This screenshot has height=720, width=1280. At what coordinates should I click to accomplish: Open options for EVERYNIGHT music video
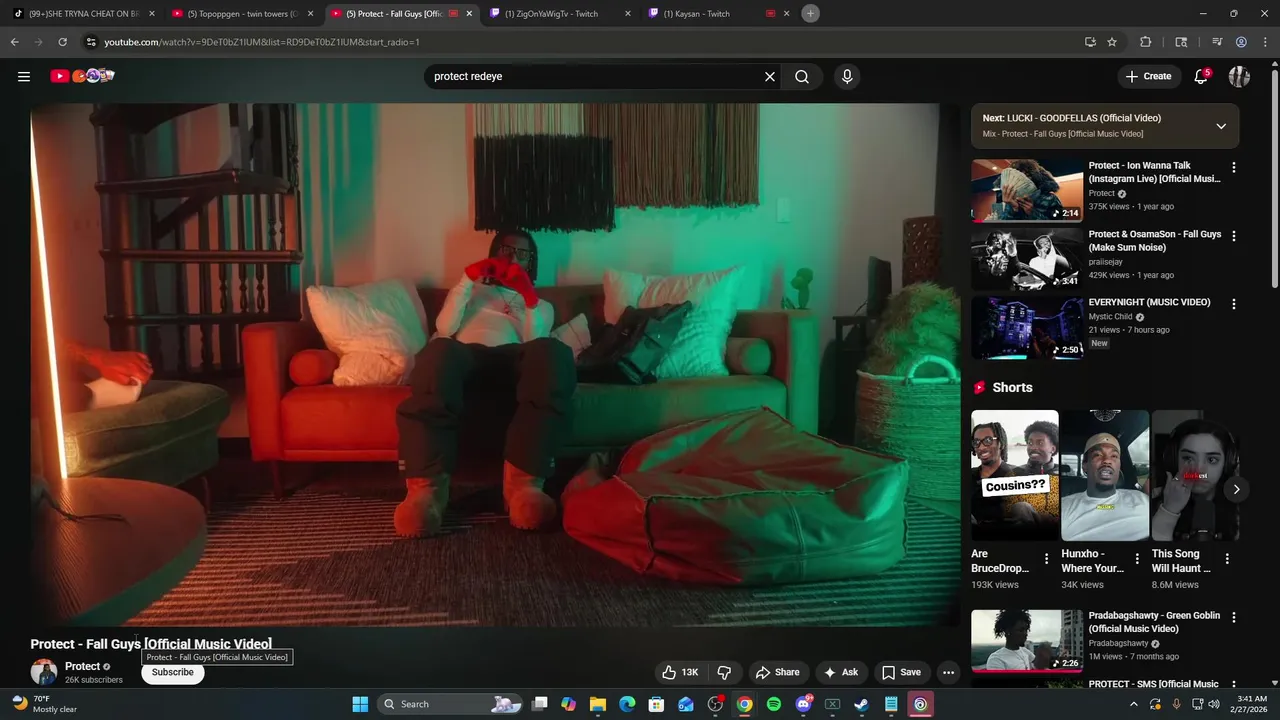(x=1233, y=304)
